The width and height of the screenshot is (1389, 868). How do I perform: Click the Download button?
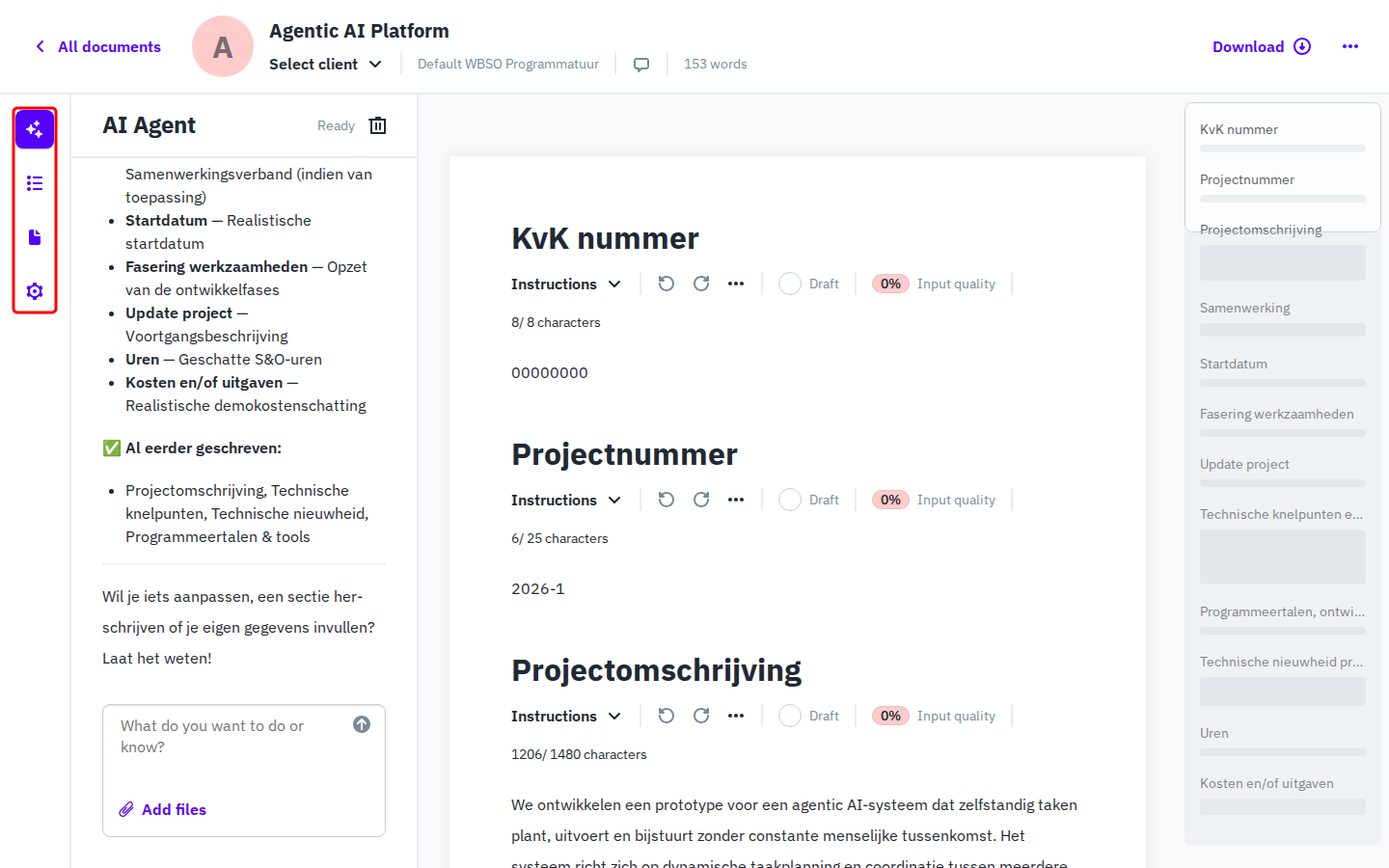(x=1262, y=46)
